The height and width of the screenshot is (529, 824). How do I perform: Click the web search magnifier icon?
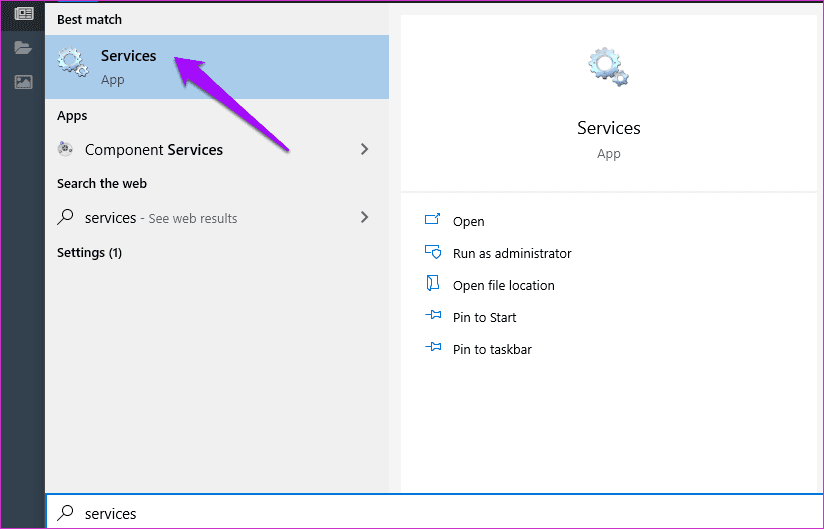coord(65,217)
